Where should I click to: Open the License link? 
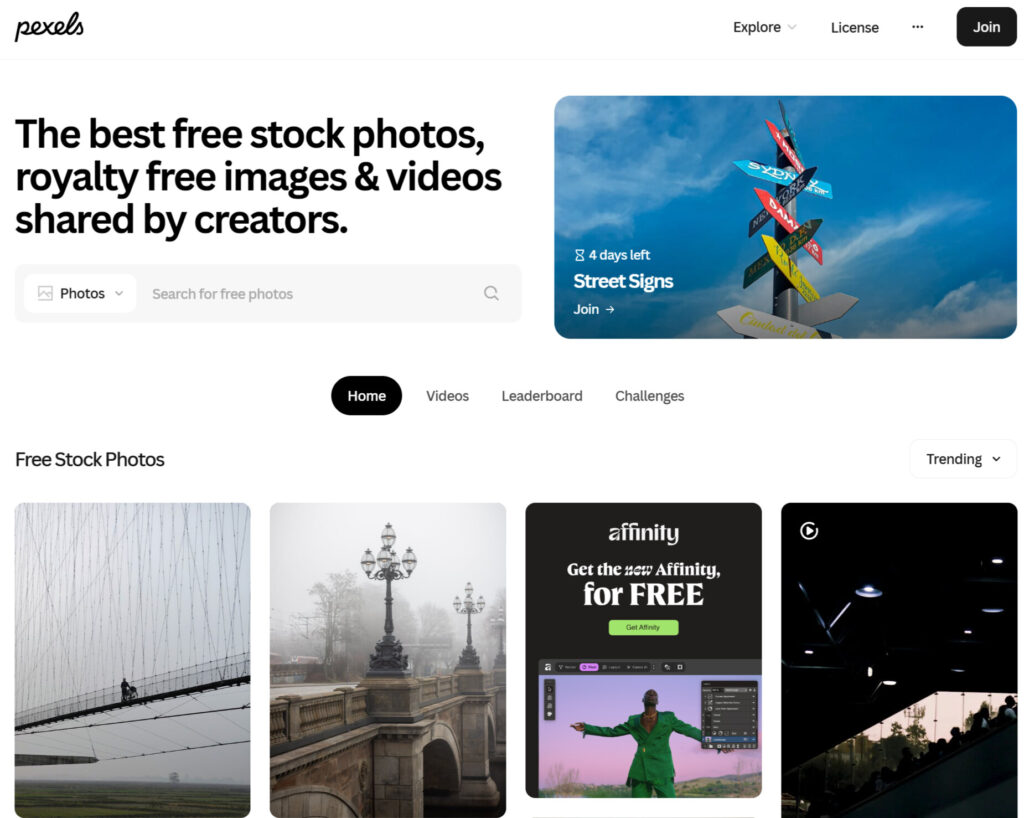point(854,27)
